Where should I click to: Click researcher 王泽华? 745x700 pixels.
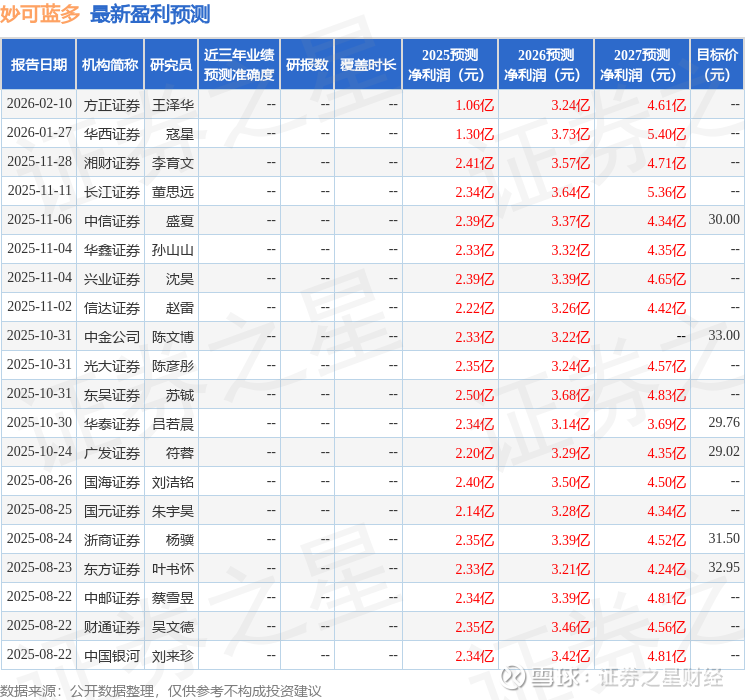(172, 105)
